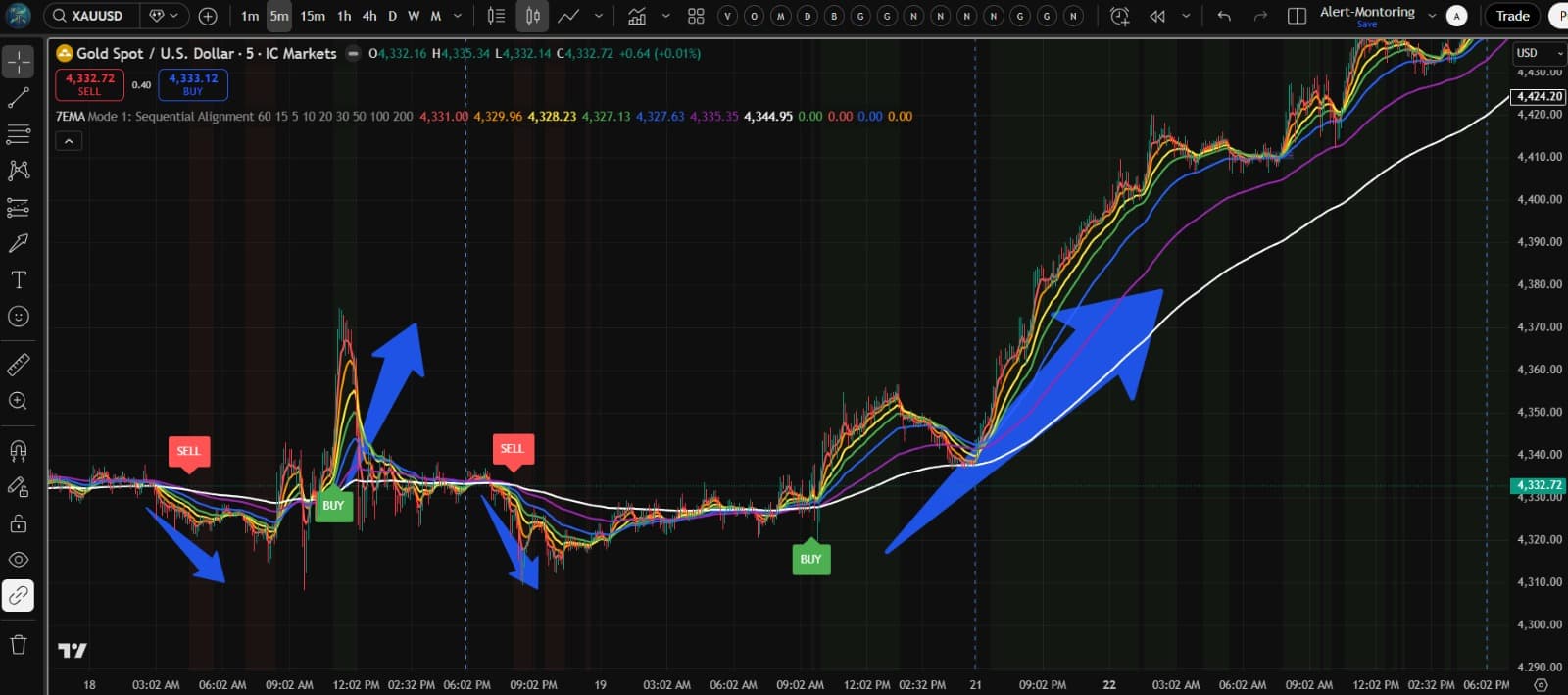Switch to the 4h timeframe
Image resolution: width=1568 pixels, height=695 pixels.
369,16
